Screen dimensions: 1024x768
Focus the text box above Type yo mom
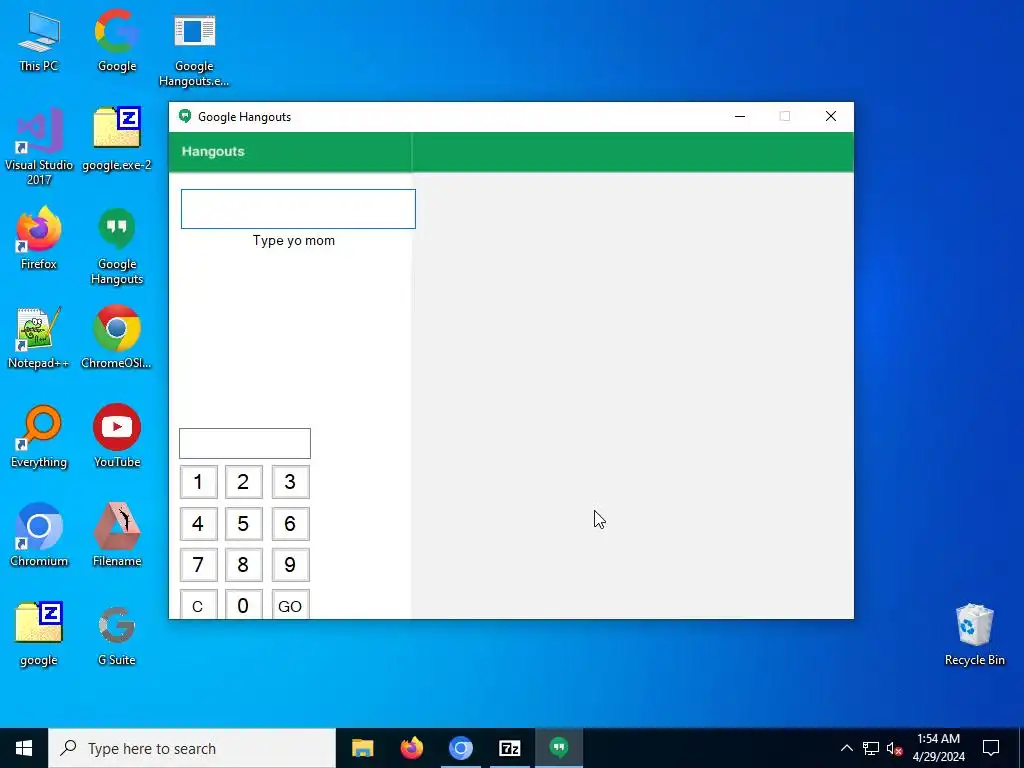tap(298, 209)
